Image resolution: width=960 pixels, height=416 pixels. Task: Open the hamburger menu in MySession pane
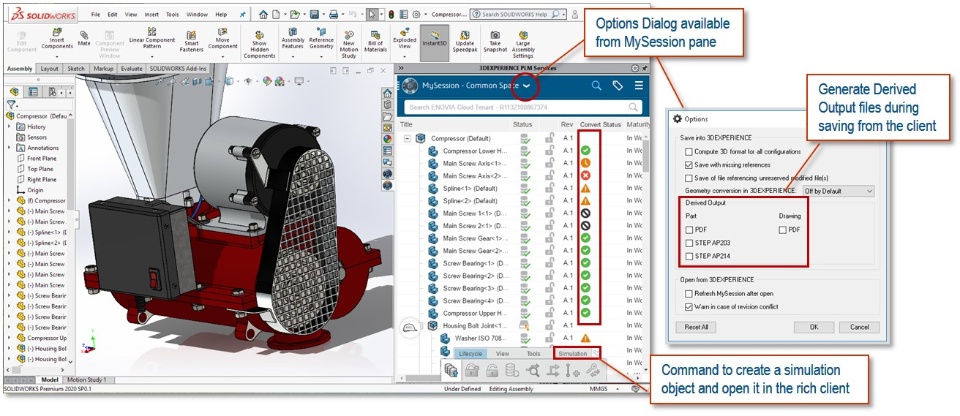point(639,86)
